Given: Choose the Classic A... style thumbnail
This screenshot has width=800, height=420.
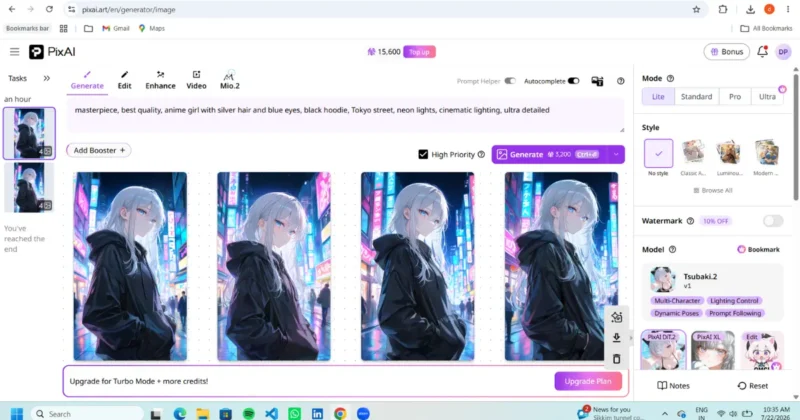Looking at the screenshot, I should click(x=693, y=153).
